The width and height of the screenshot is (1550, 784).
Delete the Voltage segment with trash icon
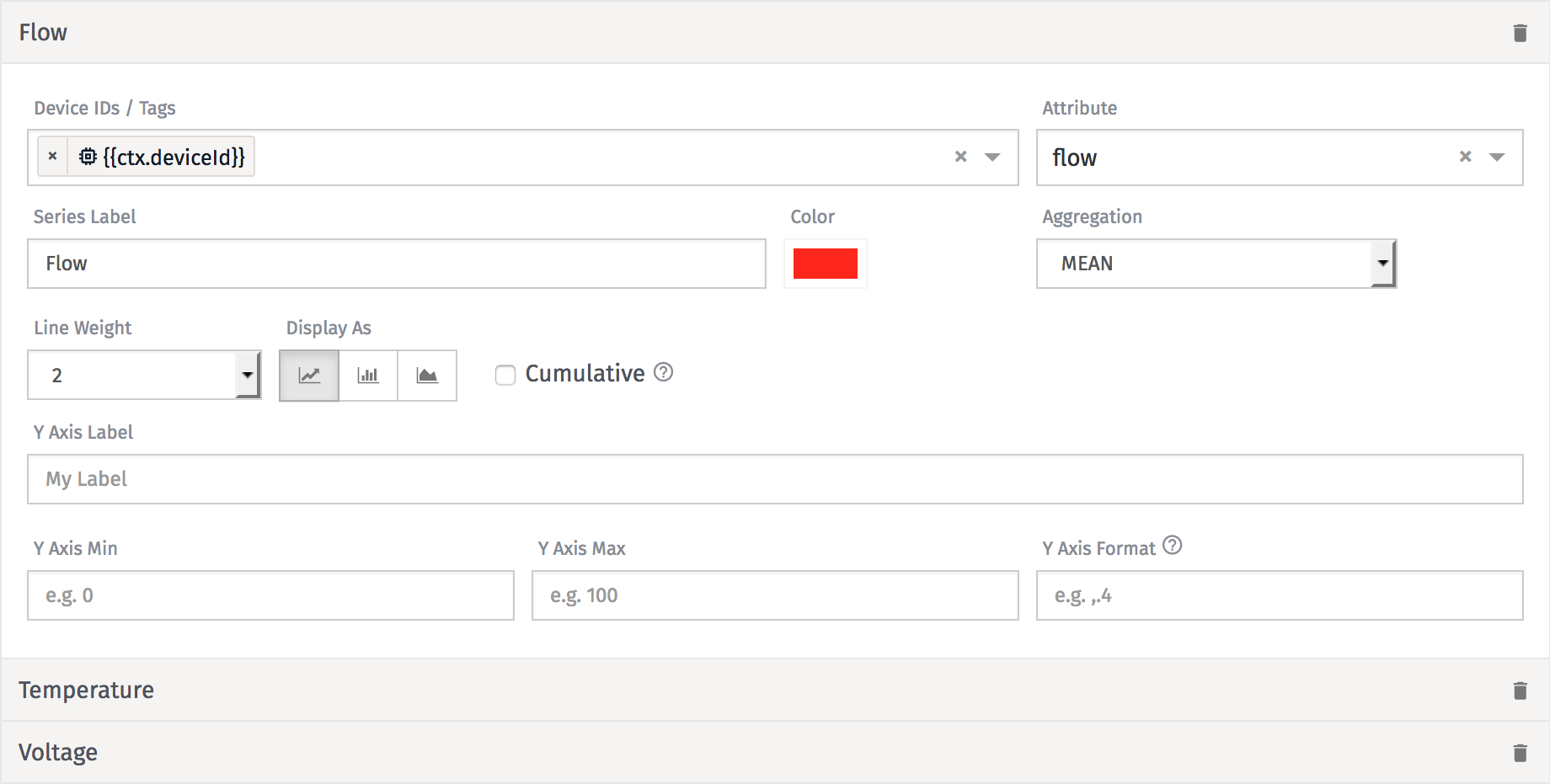tap(1520, 753)
